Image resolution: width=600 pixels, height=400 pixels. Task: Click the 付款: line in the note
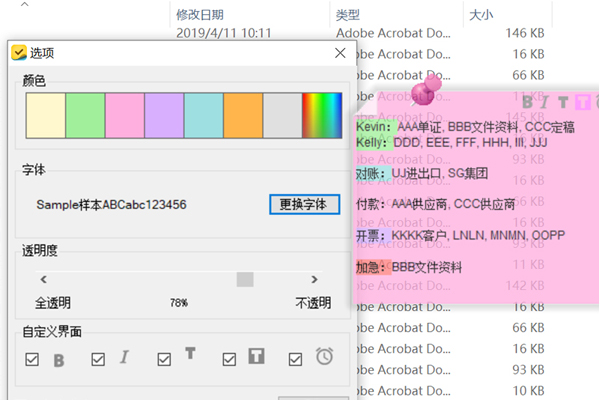(435, 204)
